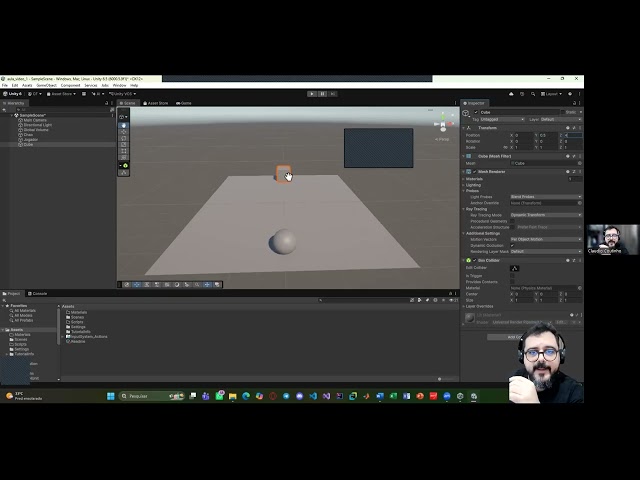The image size is (640, 480).
Task: Click the Edit Collider button icon
Action: coord(514,268)
